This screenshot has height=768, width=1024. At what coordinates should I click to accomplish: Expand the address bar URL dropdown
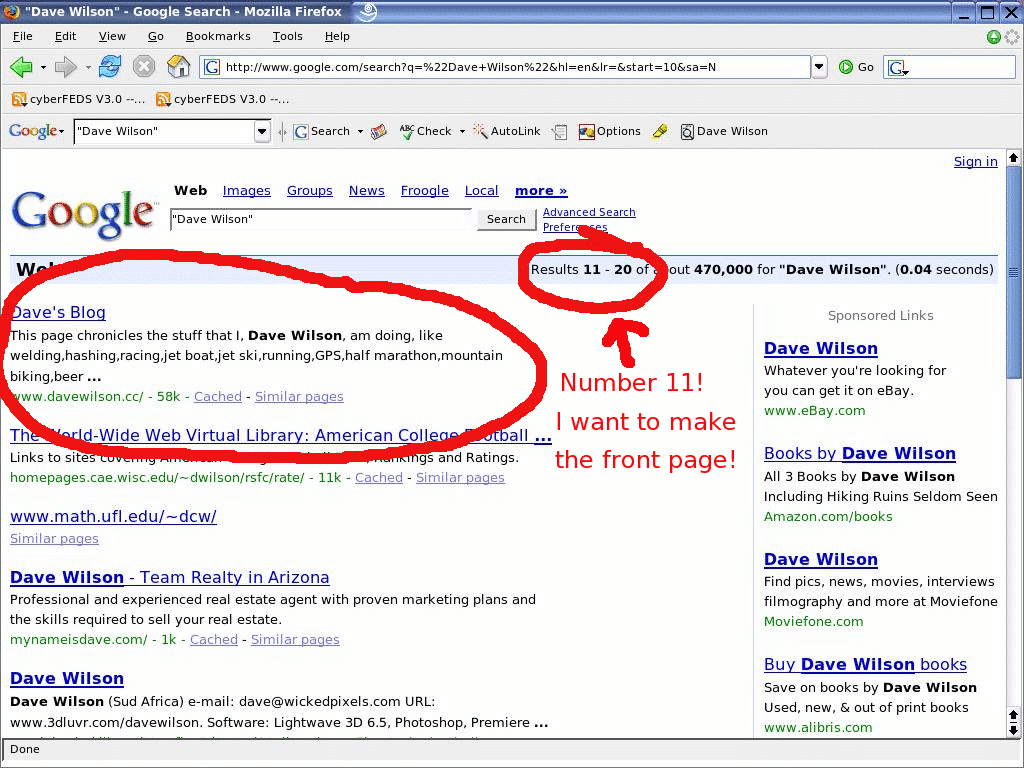tap(819, 67)
